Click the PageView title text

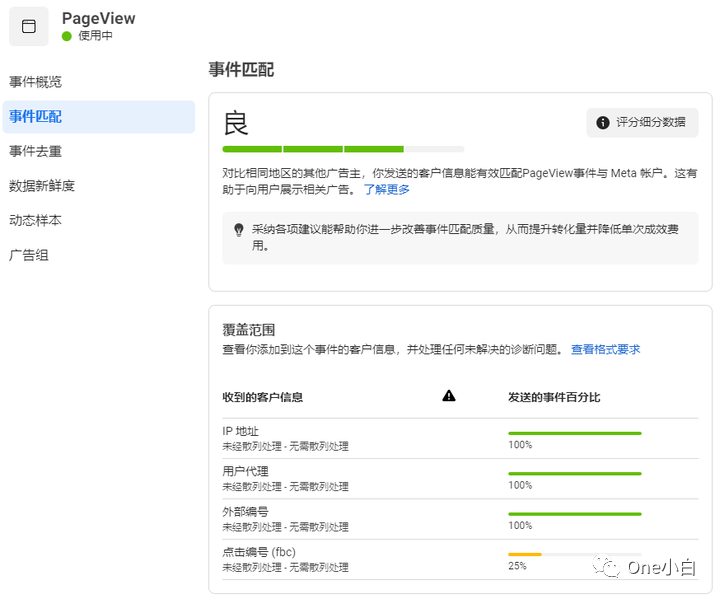pos(99,18)
